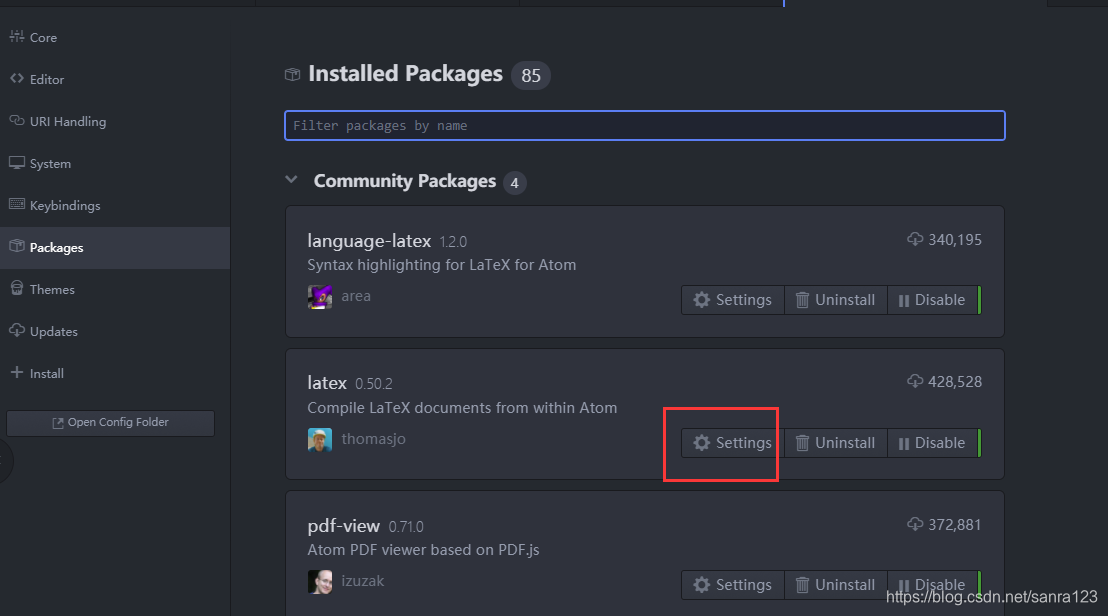
Task: Go to URI Handling settings
Action: (114, 122)
